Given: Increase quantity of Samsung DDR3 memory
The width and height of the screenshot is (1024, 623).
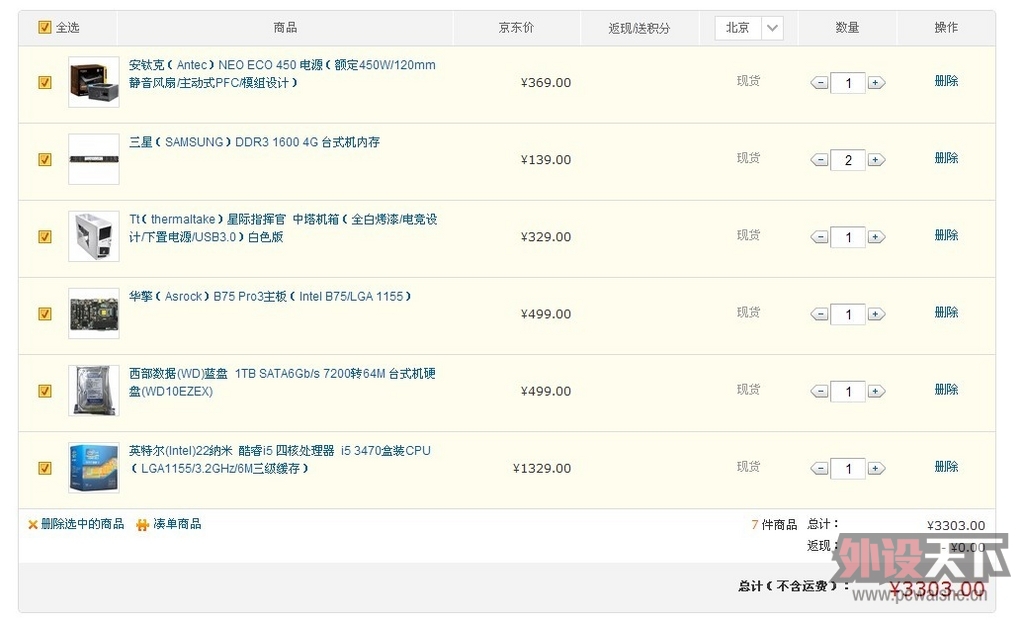Looking at the screenshot, I should pos(876,160).
